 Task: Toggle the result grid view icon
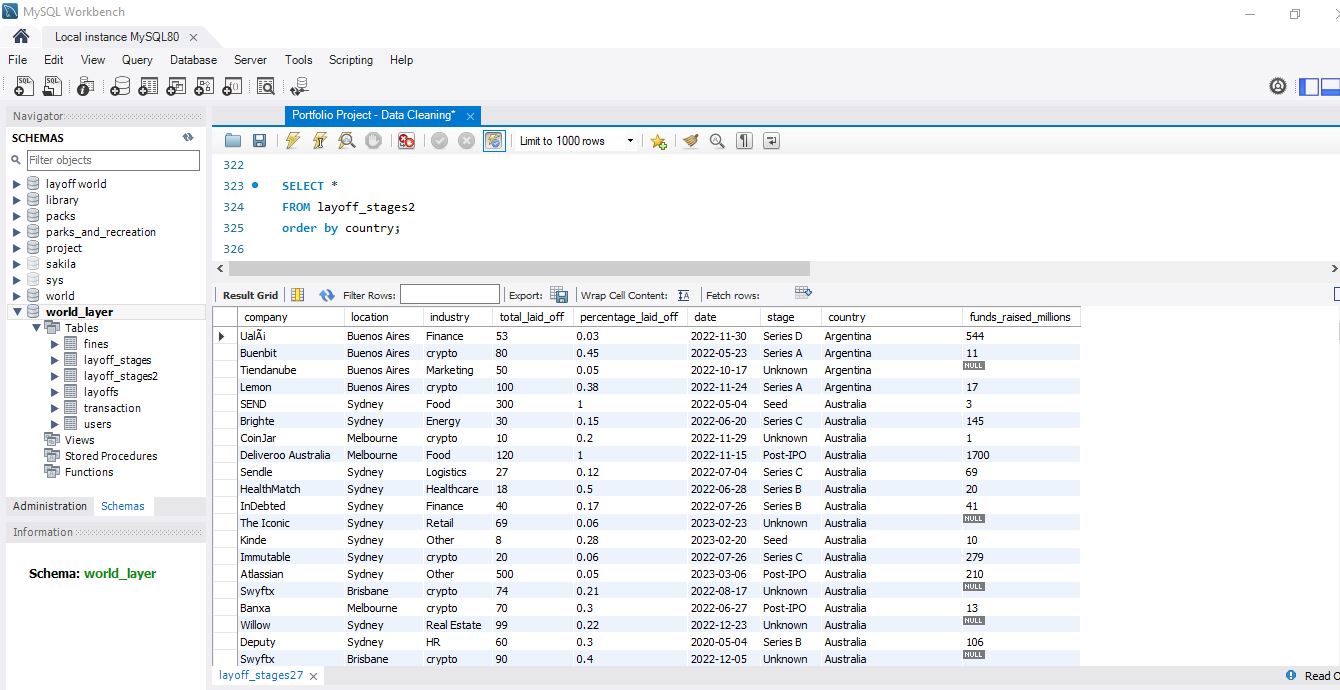[297, 295]
